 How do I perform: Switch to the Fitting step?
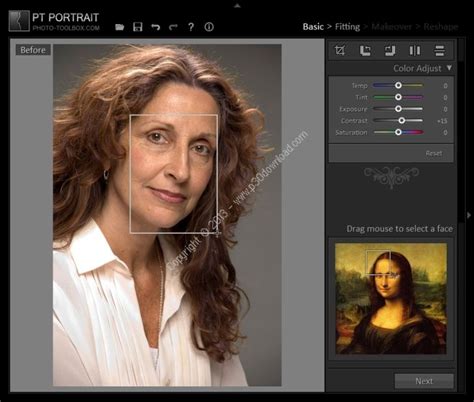coord(347,27)
